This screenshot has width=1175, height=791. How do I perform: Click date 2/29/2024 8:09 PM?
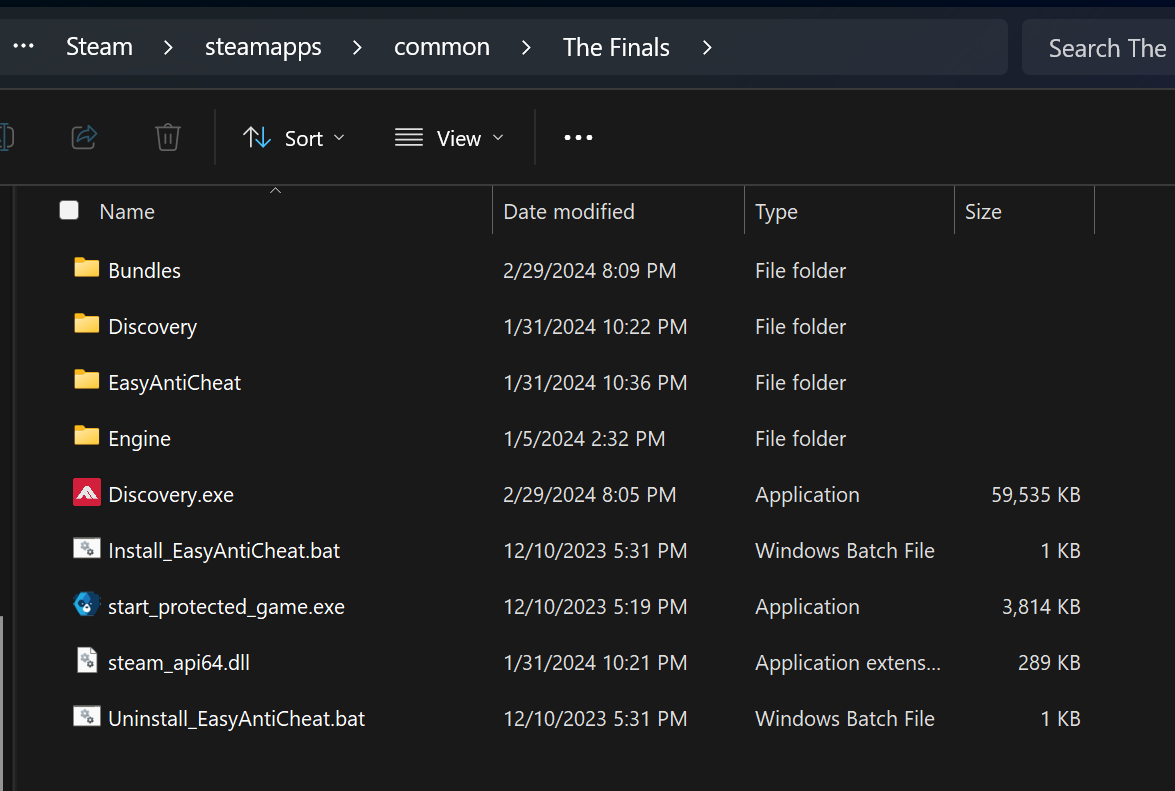pyautogui.click(x=590, y=270)
